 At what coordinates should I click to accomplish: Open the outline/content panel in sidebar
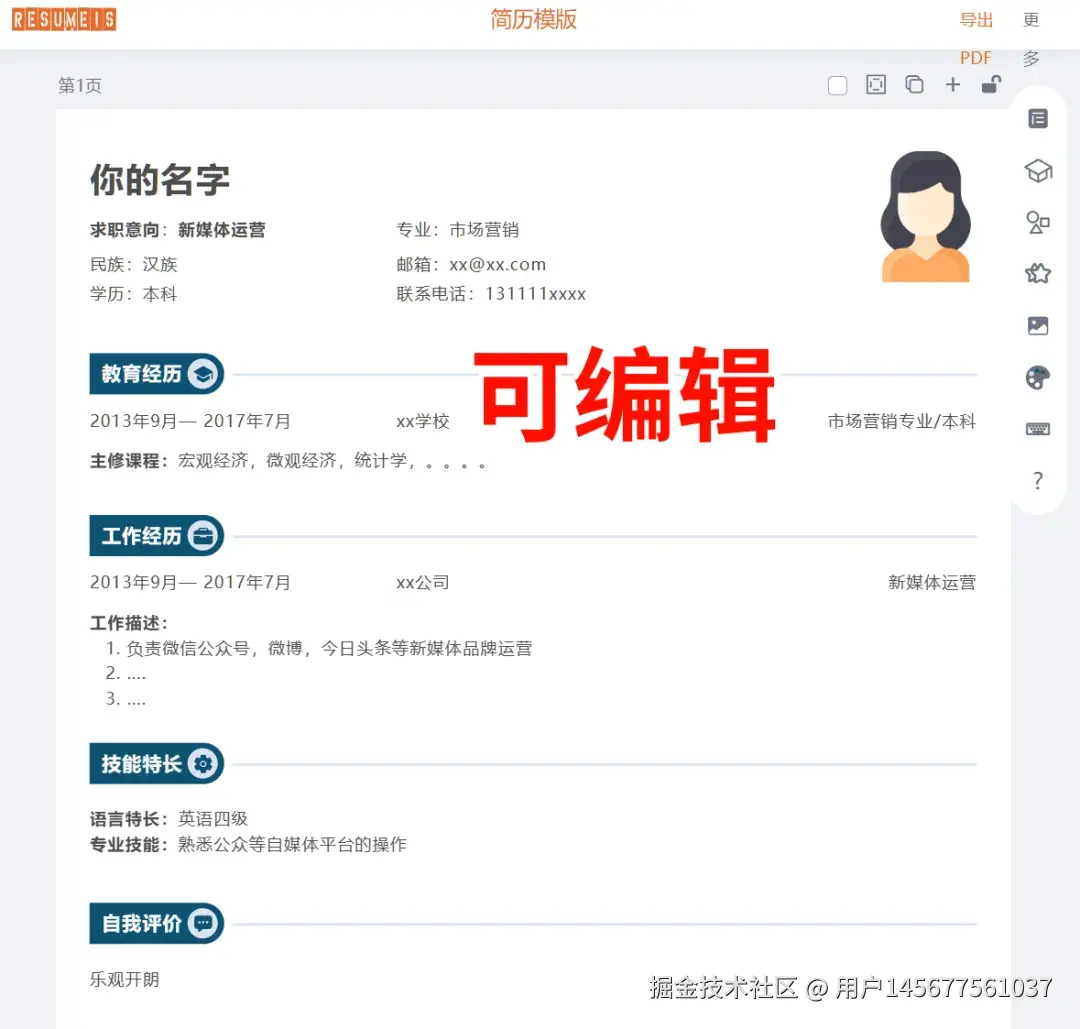coord(1037,117)
